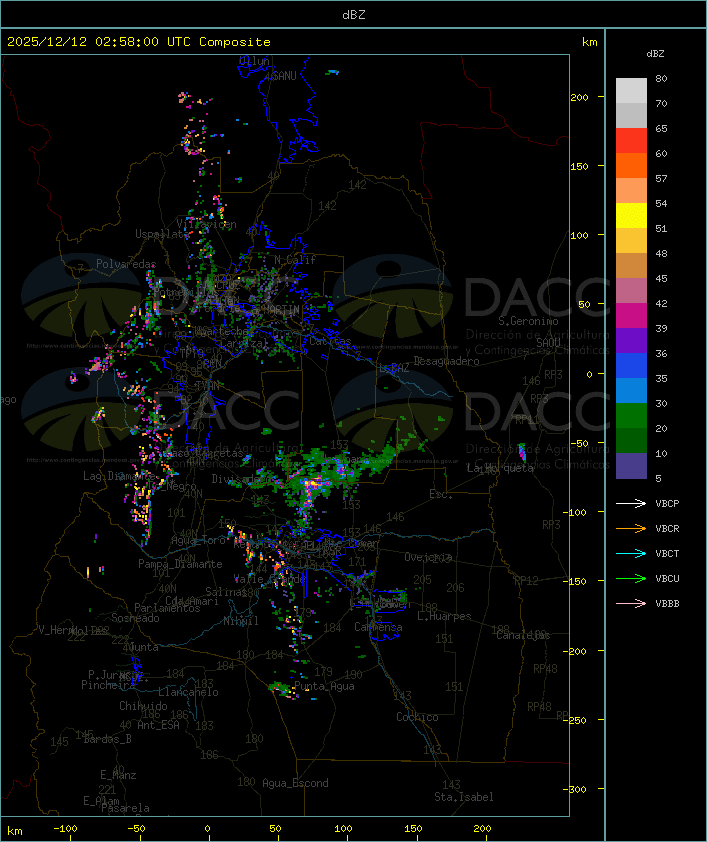
Task: Click the Sta.Isabel place label
Action: (464, 797)
